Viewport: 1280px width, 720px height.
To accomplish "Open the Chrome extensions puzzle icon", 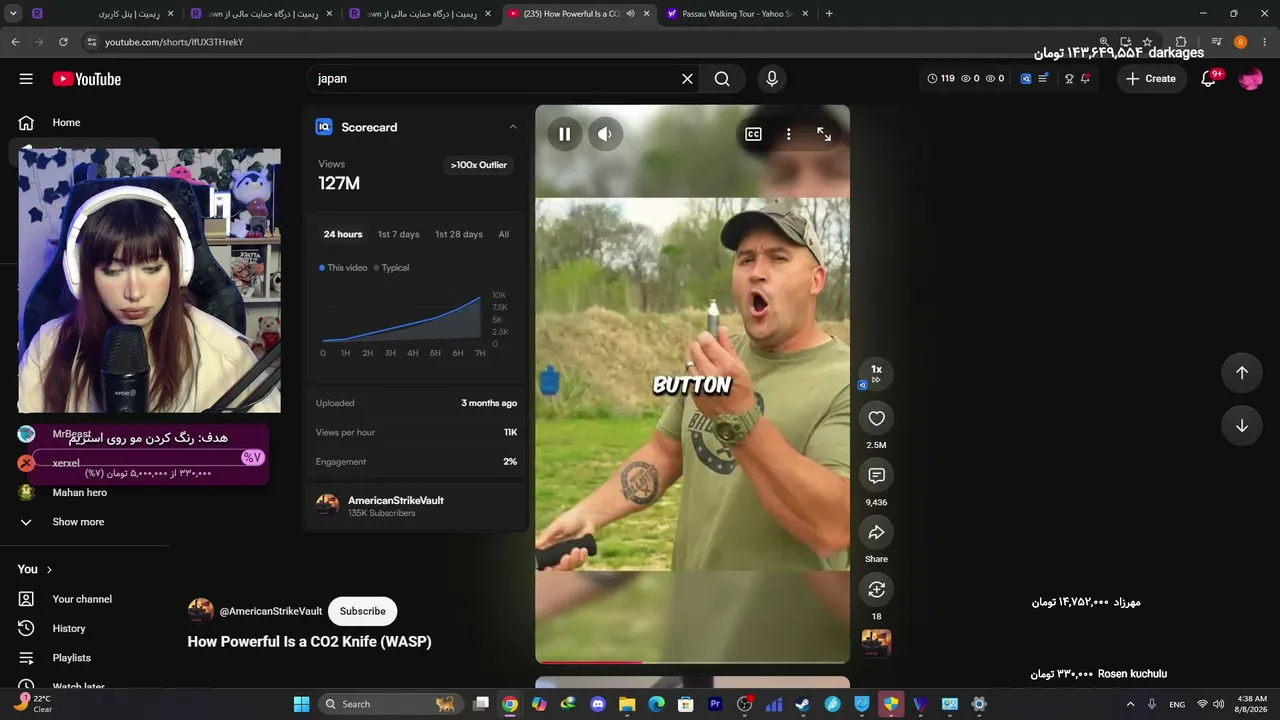I will click(x=1180, y=42).
